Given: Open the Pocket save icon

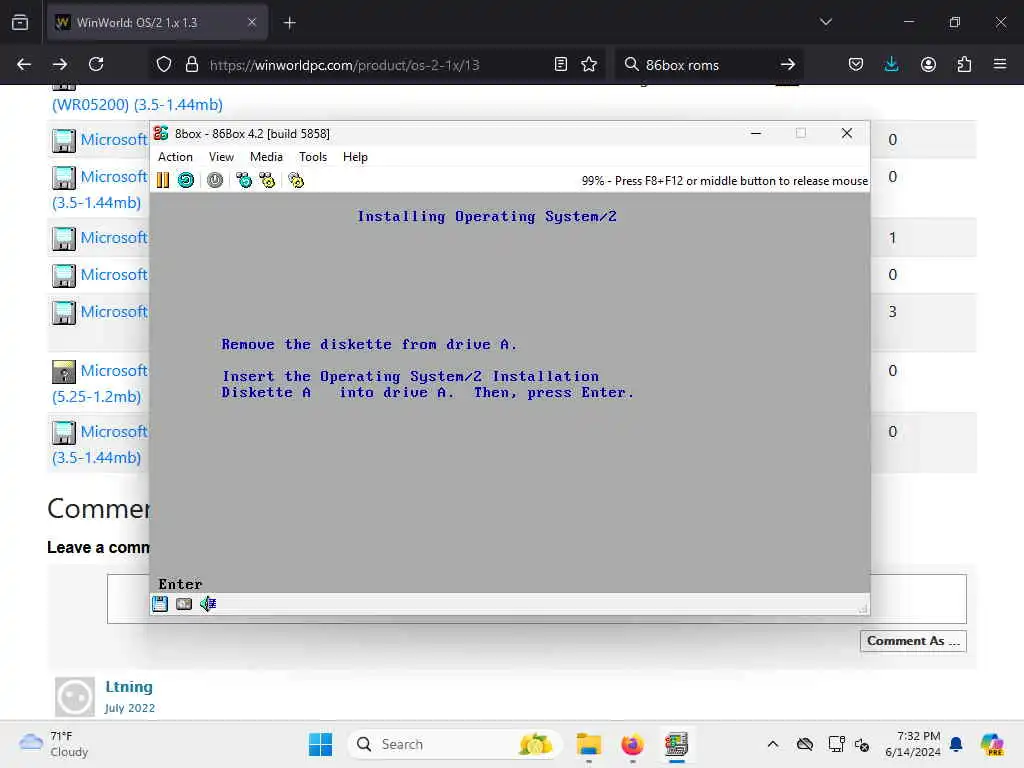Looking at the screenshot, I should (856, 65).
